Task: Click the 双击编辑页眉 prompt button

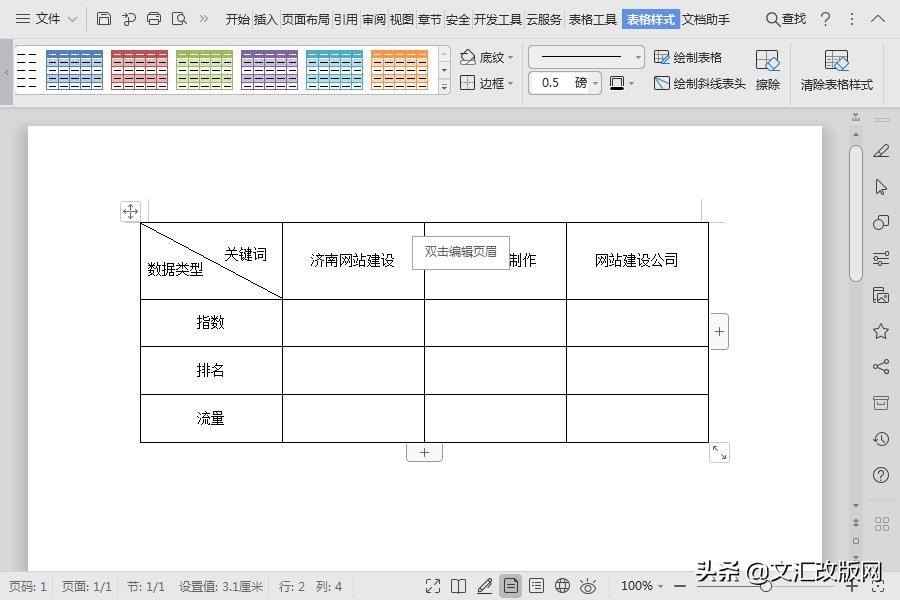Action: pyautogui.click(x=460, y=252)
